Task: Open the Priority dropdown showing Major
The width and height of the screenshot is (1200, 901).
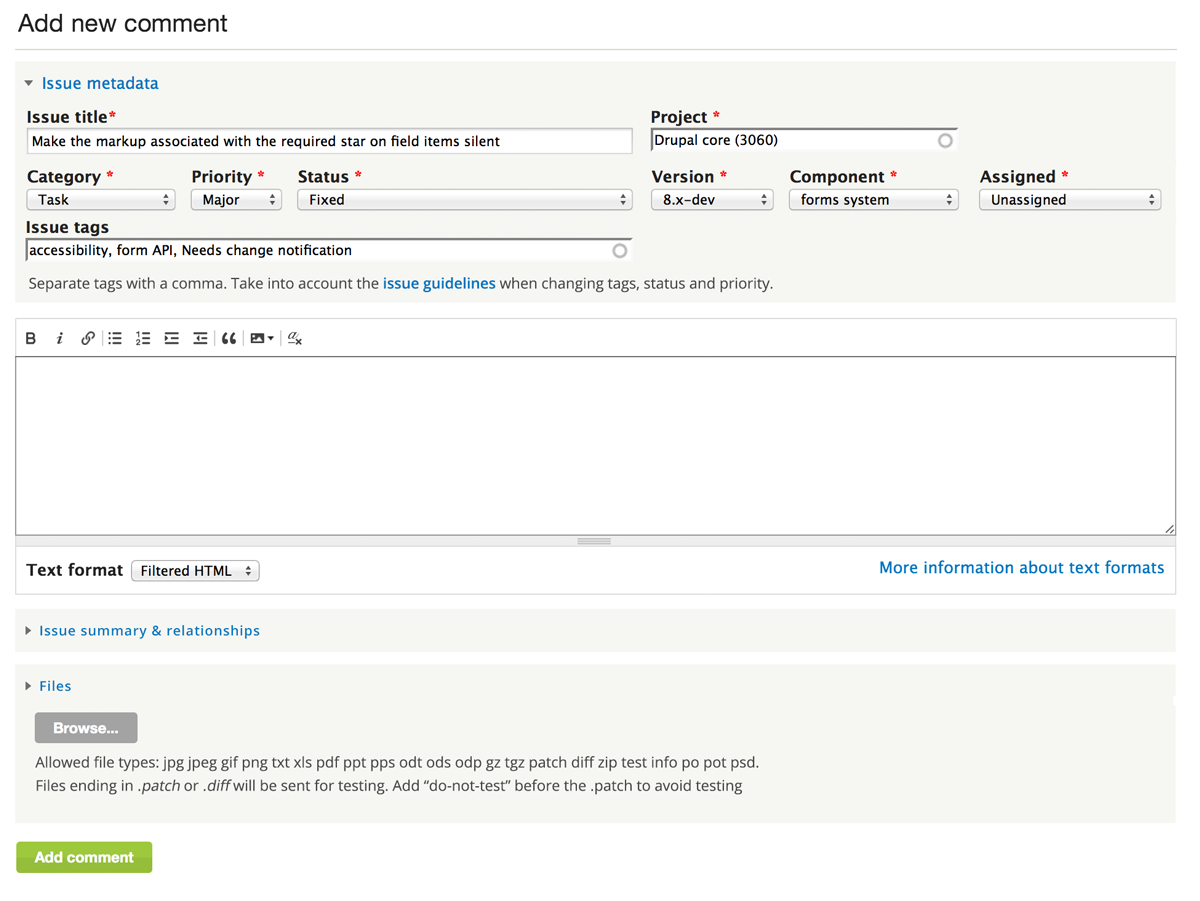Action: click(236, 200)
